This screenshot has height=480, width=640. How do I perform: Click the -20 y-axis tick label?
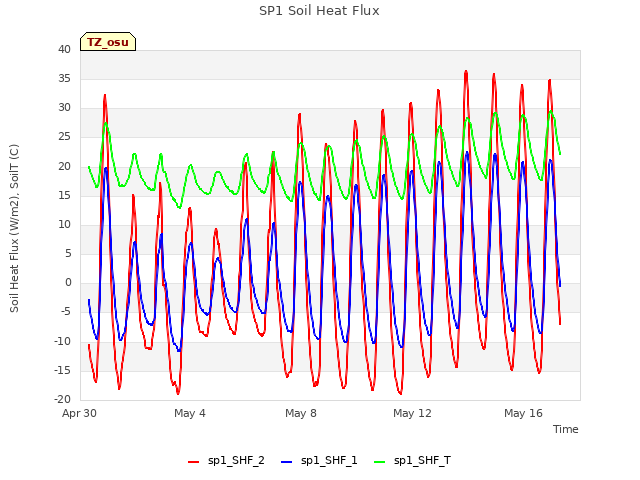pyautogui.click(x=62, y=399)
